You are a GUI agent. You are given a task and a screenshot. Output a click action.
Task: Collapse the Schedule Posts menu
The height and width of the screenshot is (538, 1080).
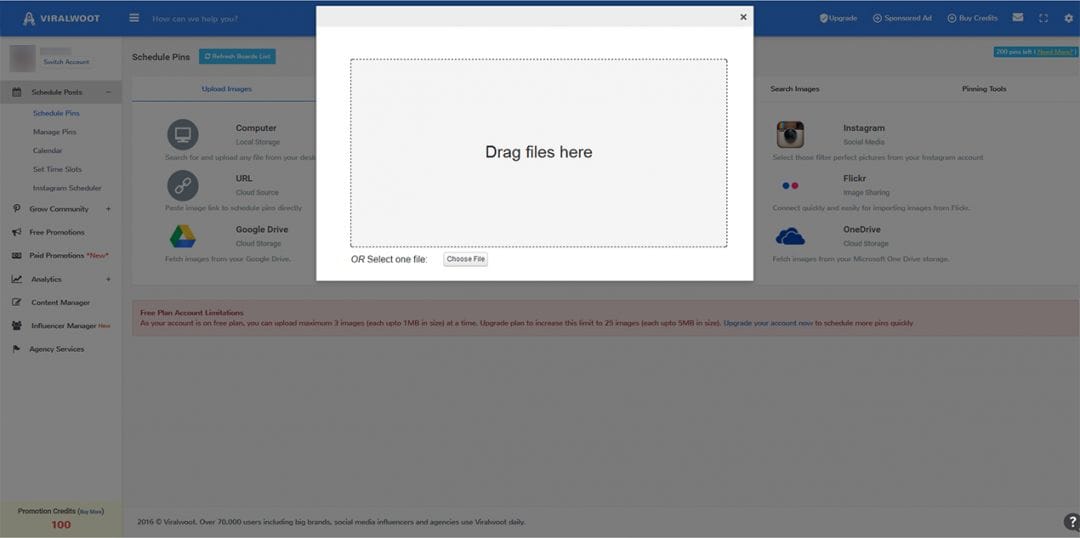click(x=108, y=92)
